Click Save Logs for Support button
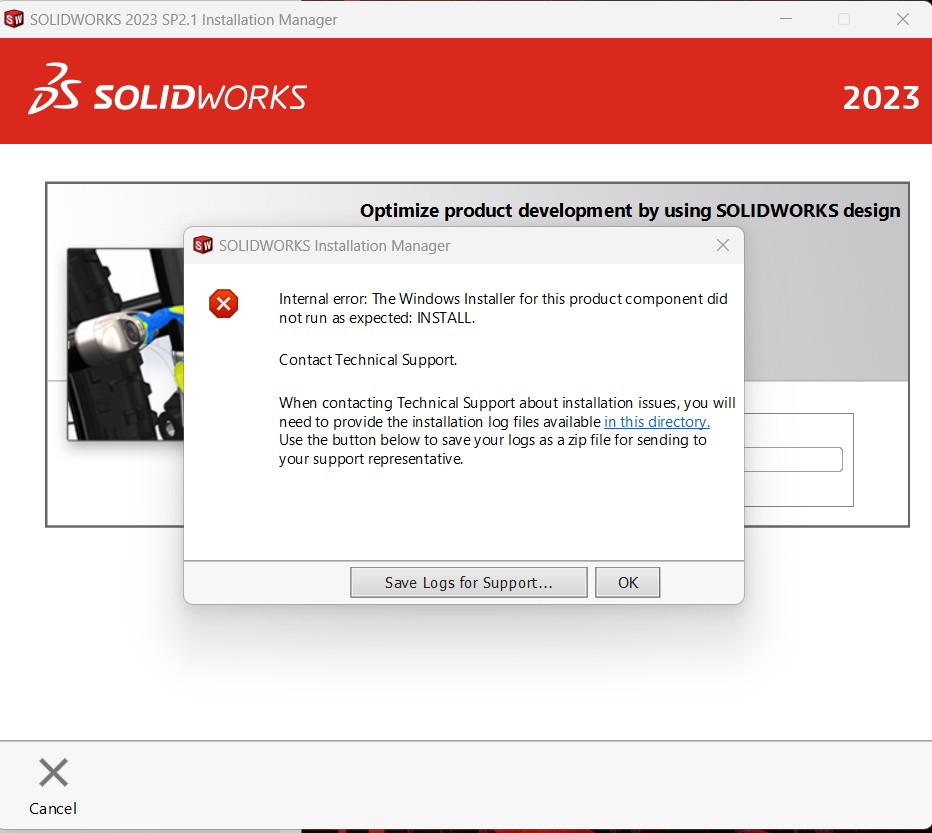Screen dimensions: 932x833 (468, 582)
